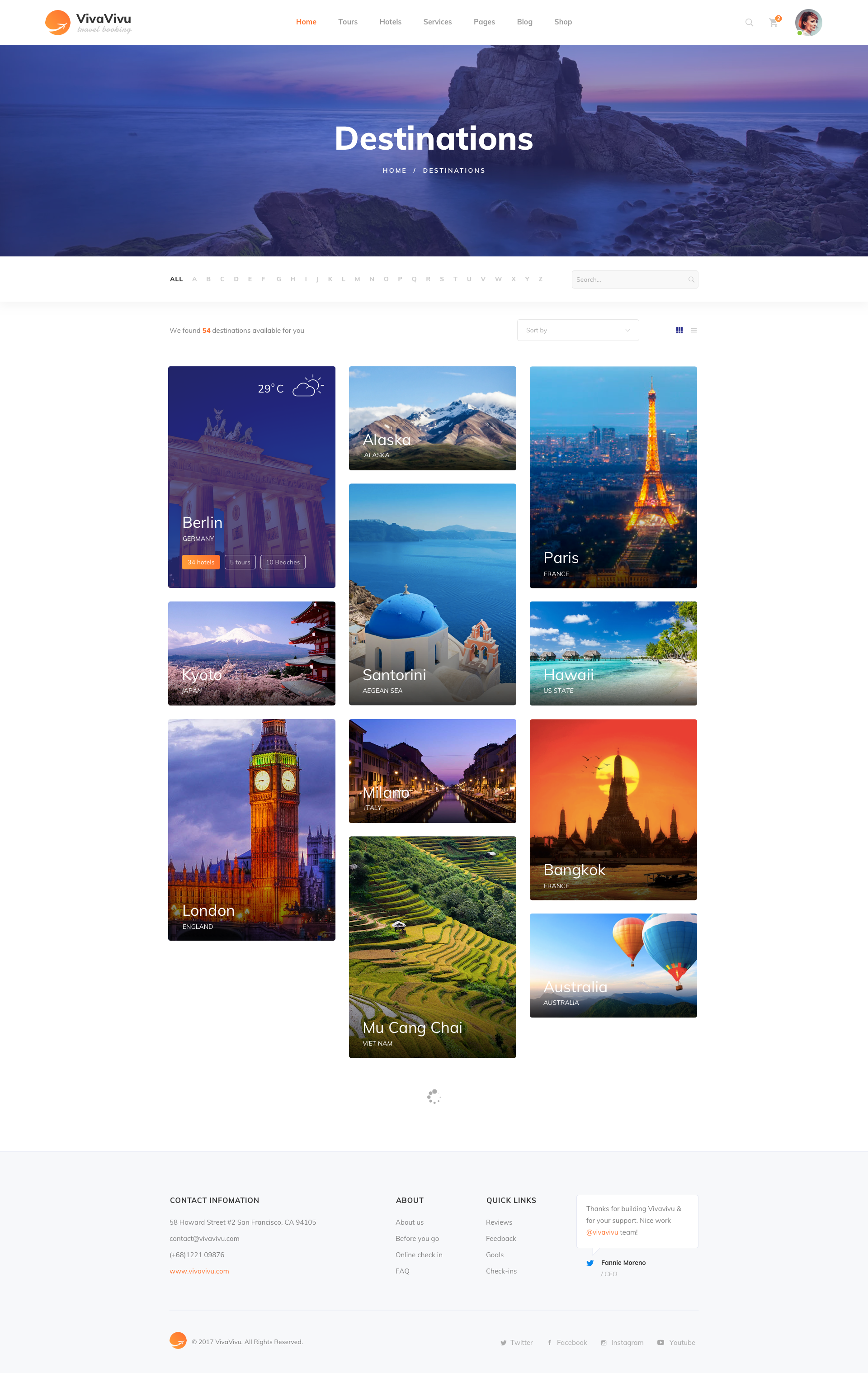Open the Tours navigation menu
Screen dimensions: 868x1373
(x=348, y=22)
